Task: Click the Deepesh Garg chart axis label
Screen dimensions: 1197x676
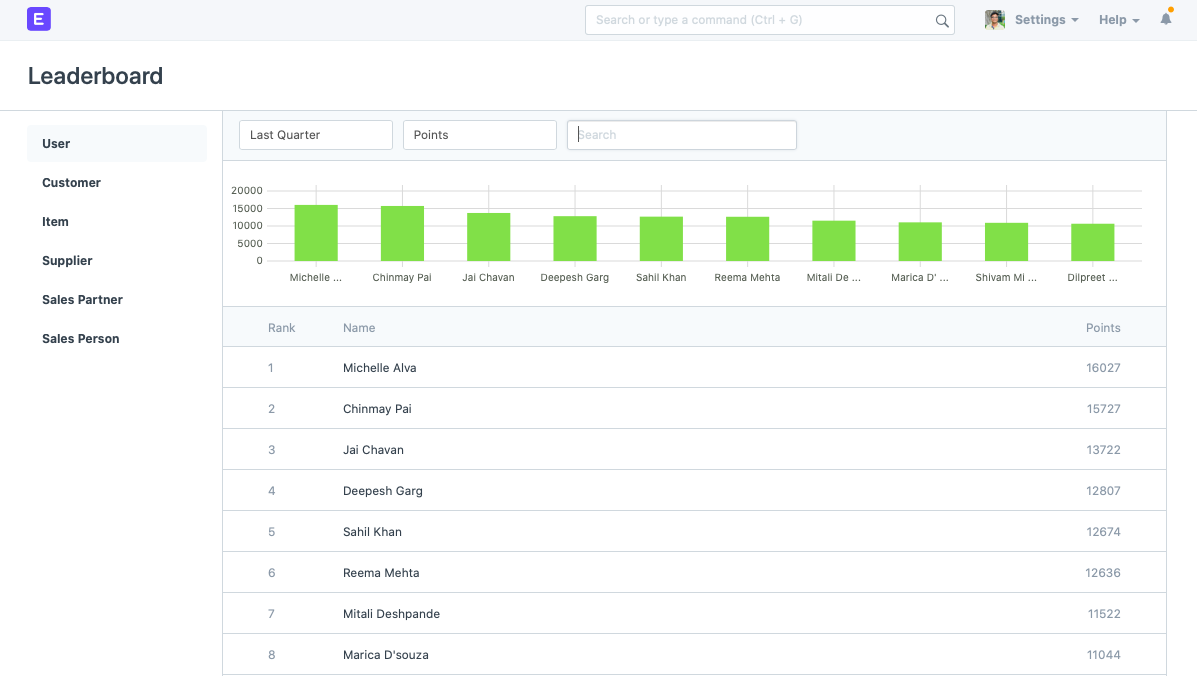Action: click(x=575, y=278)
